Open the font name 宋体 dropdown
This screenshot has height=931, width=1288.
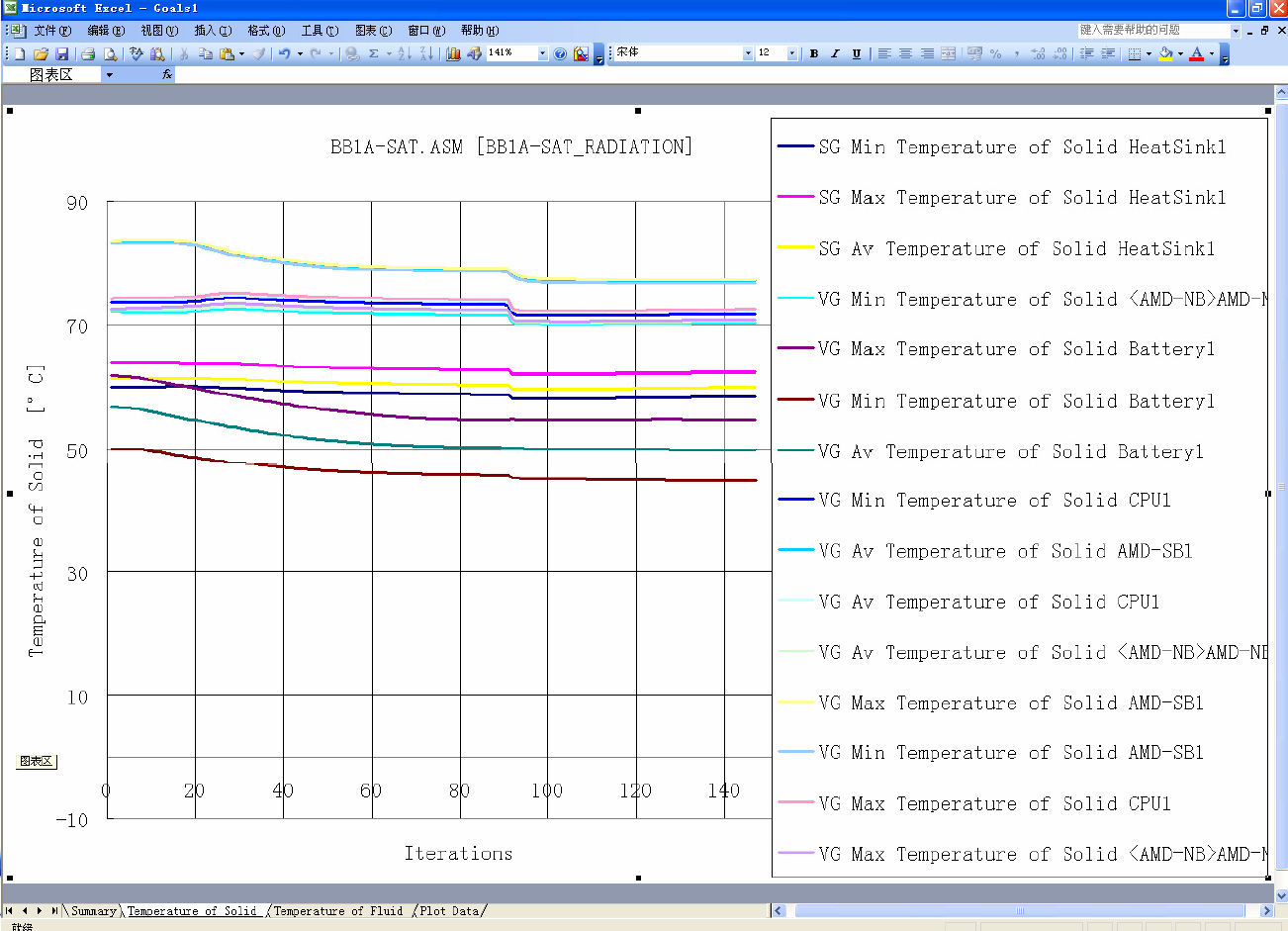(748, 53)
